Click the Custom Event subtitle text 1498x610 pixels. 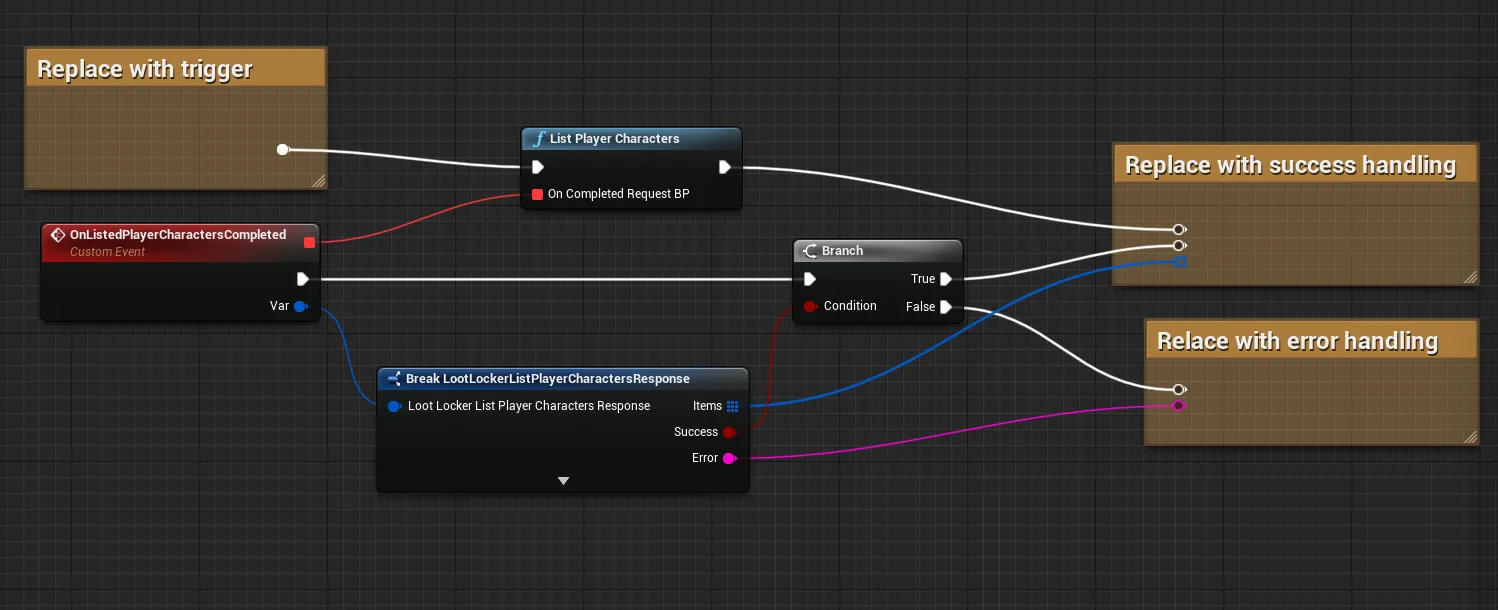coord(107,252)
